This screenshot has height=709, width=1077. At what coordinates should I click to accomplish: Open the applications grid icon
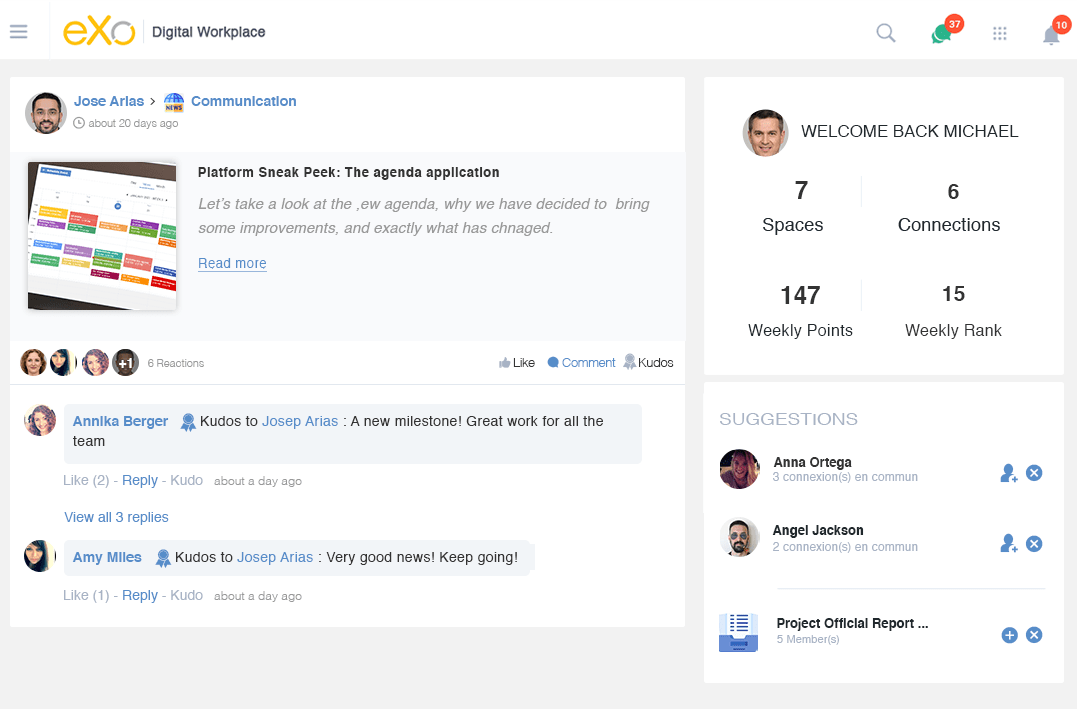point(999,33)
